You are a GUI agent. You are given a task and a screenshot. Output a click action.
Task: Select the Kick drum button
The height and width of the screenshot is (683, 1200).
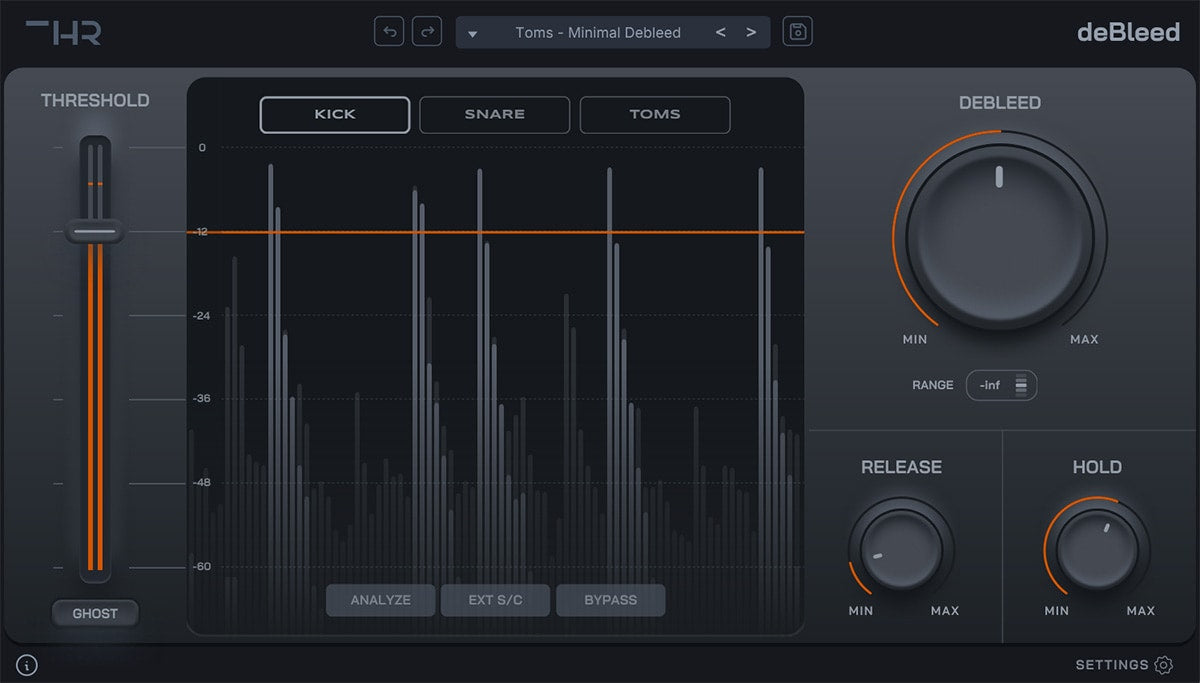point(335,115)
